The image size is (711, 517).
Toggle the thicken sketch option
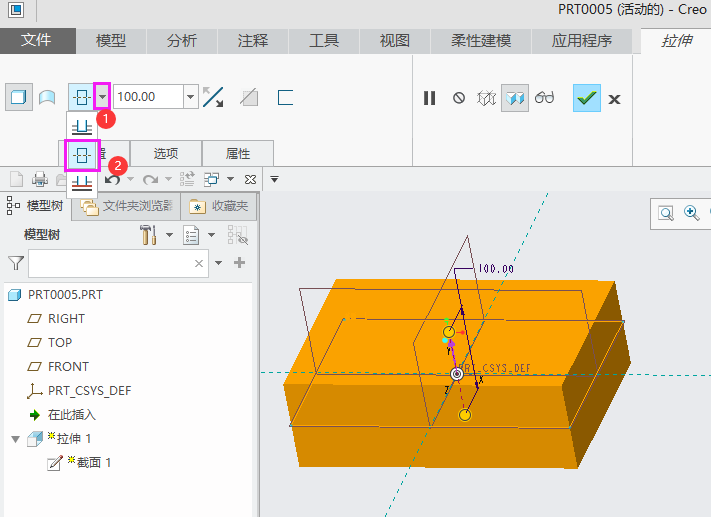point(285,97)
